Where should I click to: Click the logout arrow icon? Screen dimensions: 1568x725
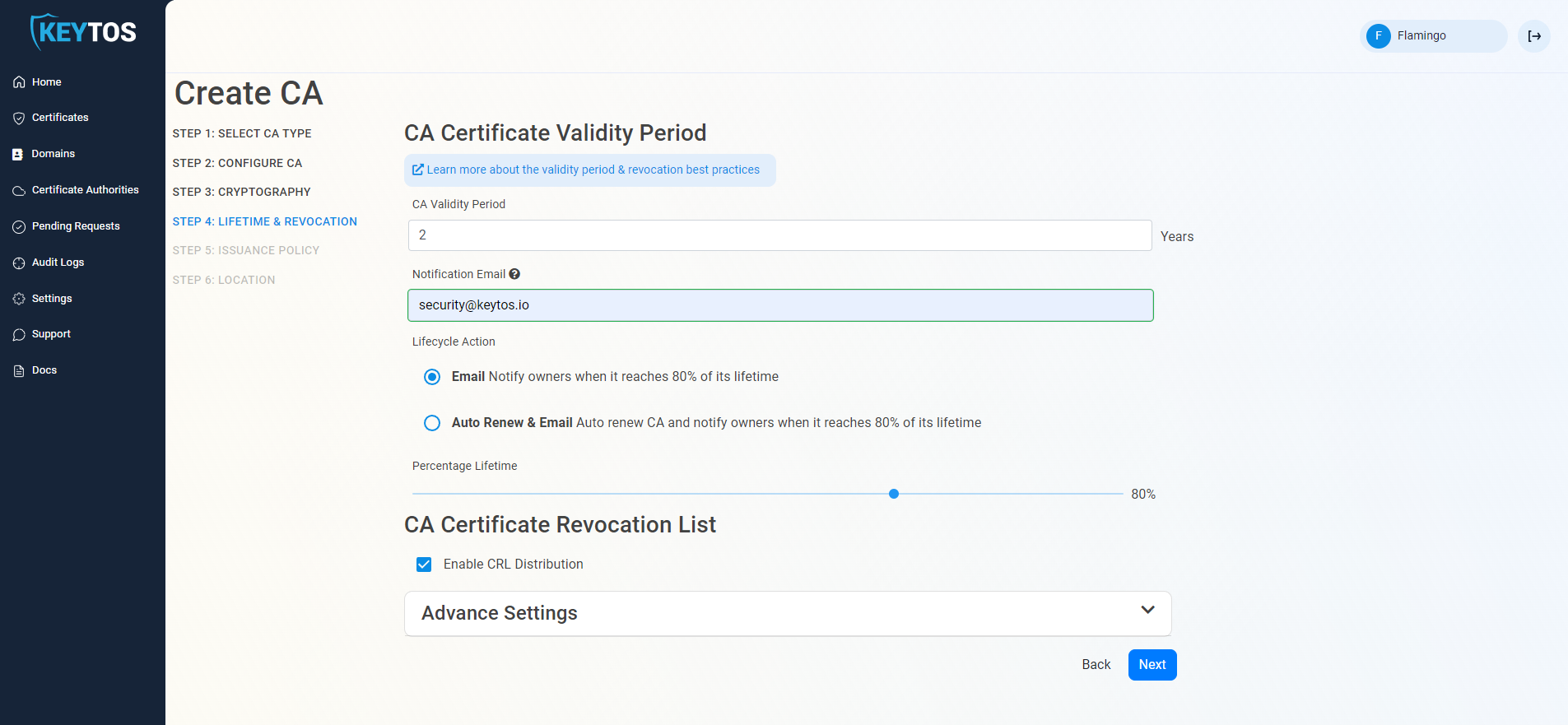click(1534, 36)
